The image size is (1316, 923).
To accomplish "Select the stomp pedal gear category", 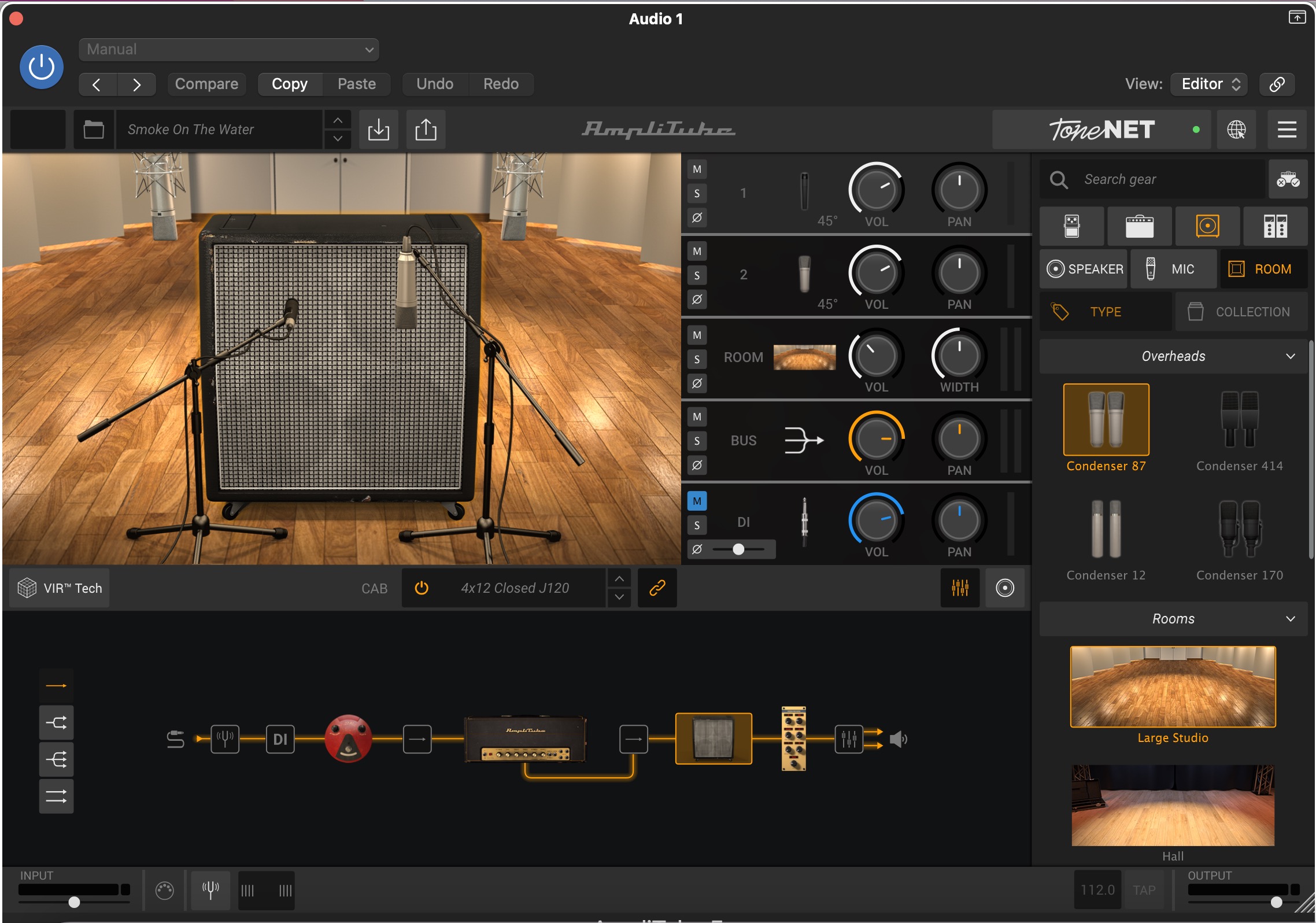I will click(x=1071, y=226).
